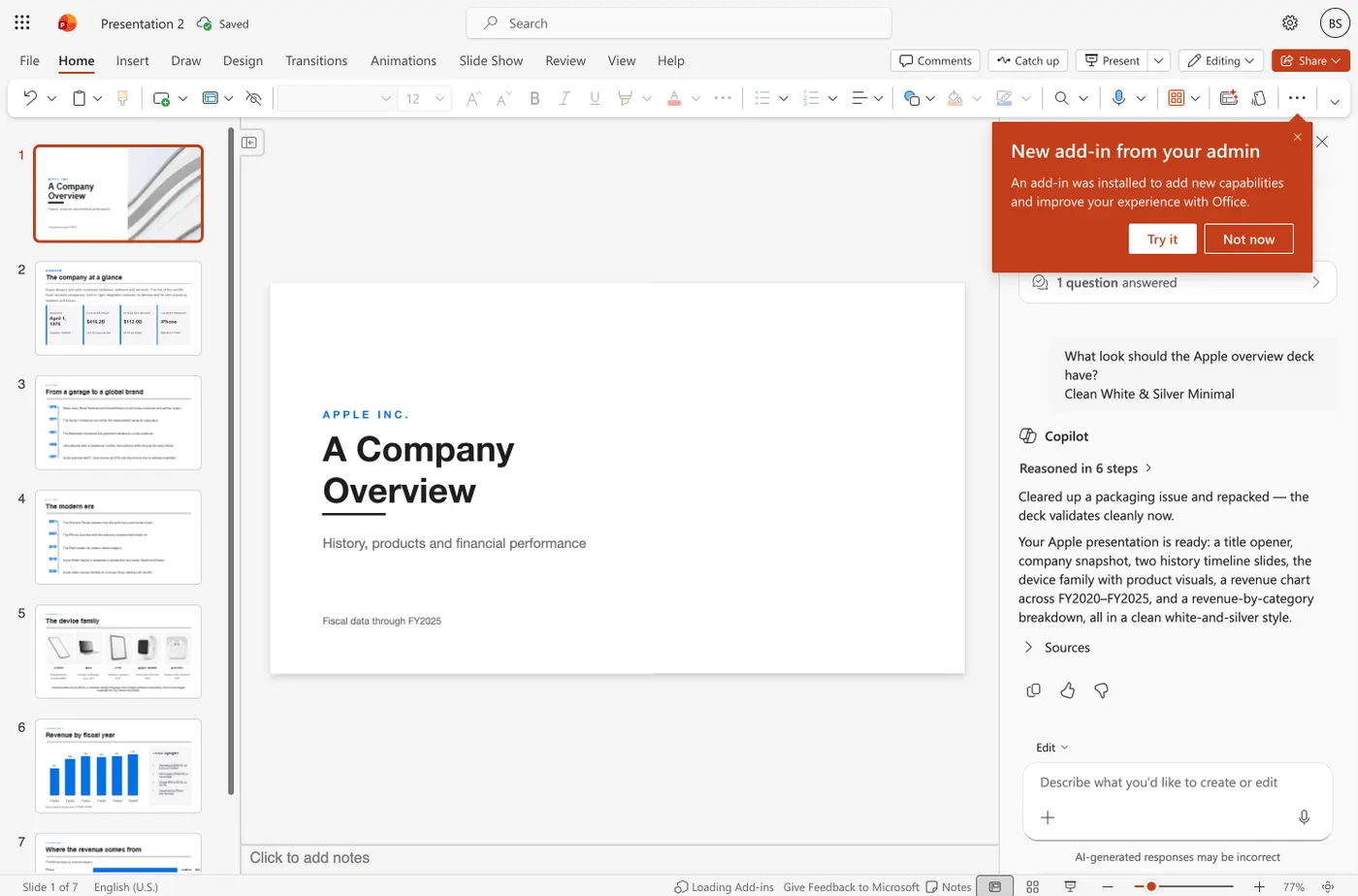Click the Hide Slide icon

(x=254, y=98)
